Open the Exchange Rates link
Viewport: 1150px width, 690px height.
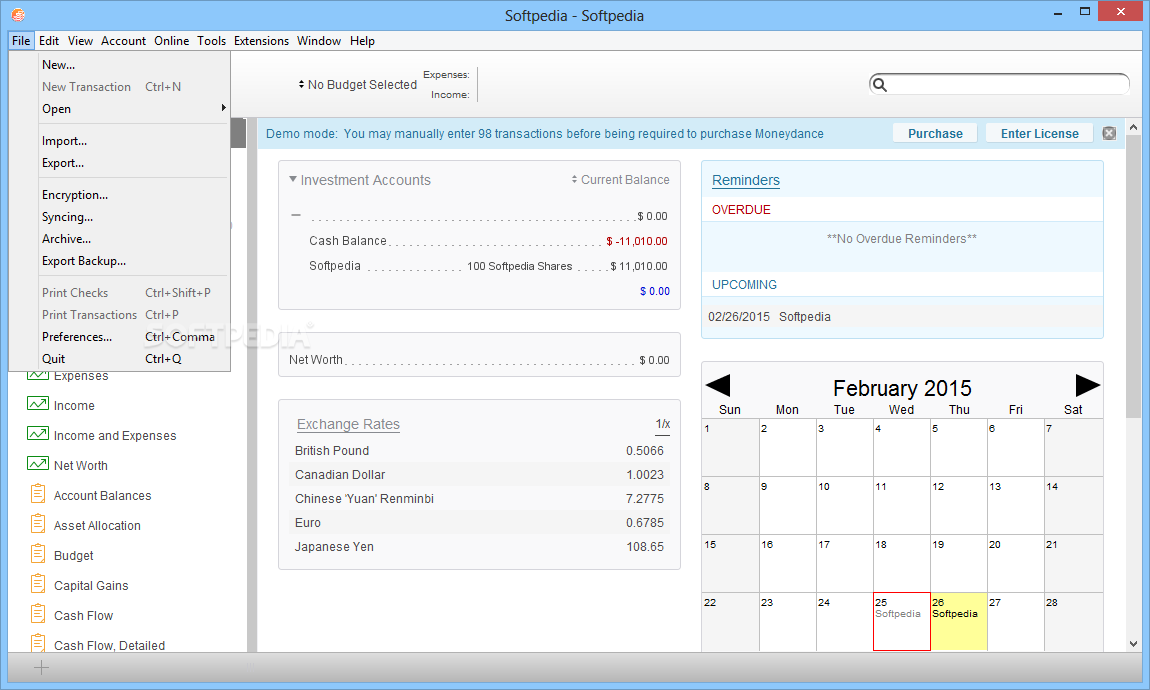(x=348, y=425)
